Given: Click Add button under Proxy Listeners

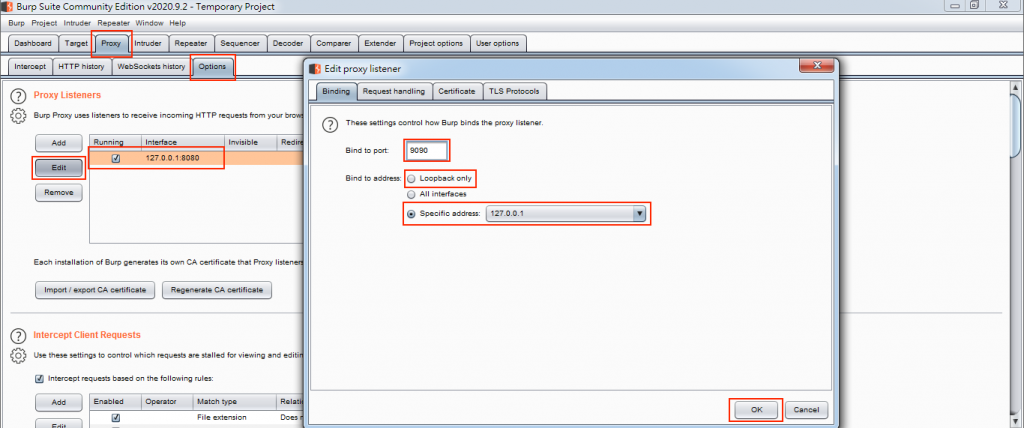Looking at the screenshot, I should point(59,143).
